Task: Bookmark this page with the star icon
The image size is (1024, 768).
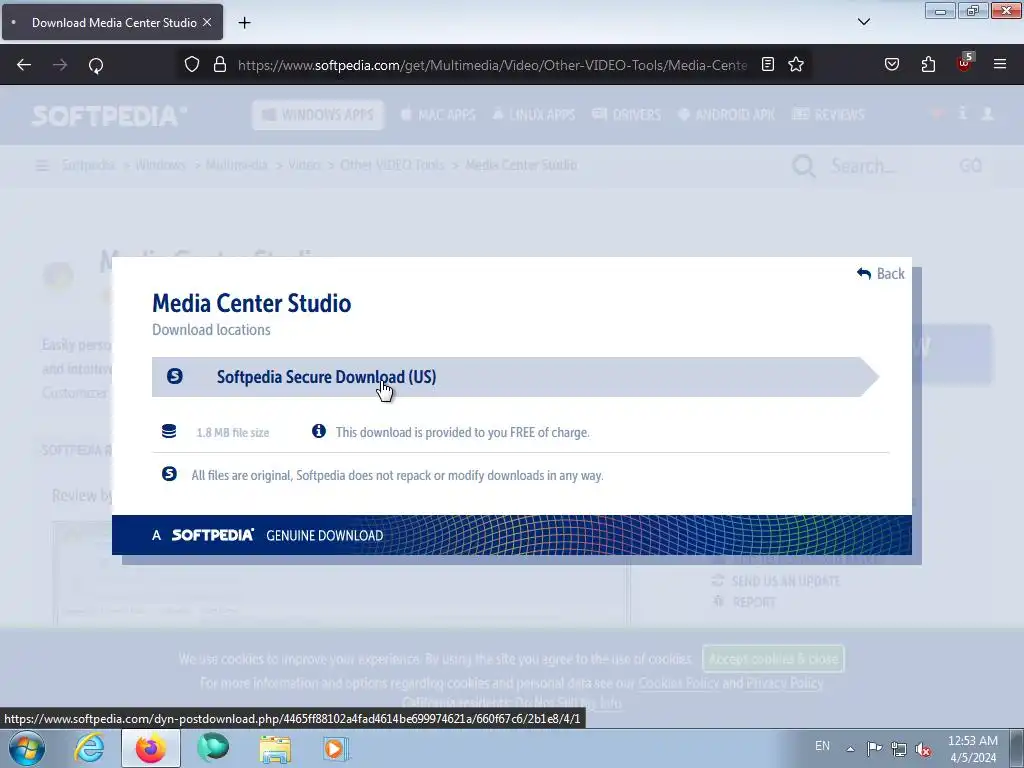Action: point(795,64)
